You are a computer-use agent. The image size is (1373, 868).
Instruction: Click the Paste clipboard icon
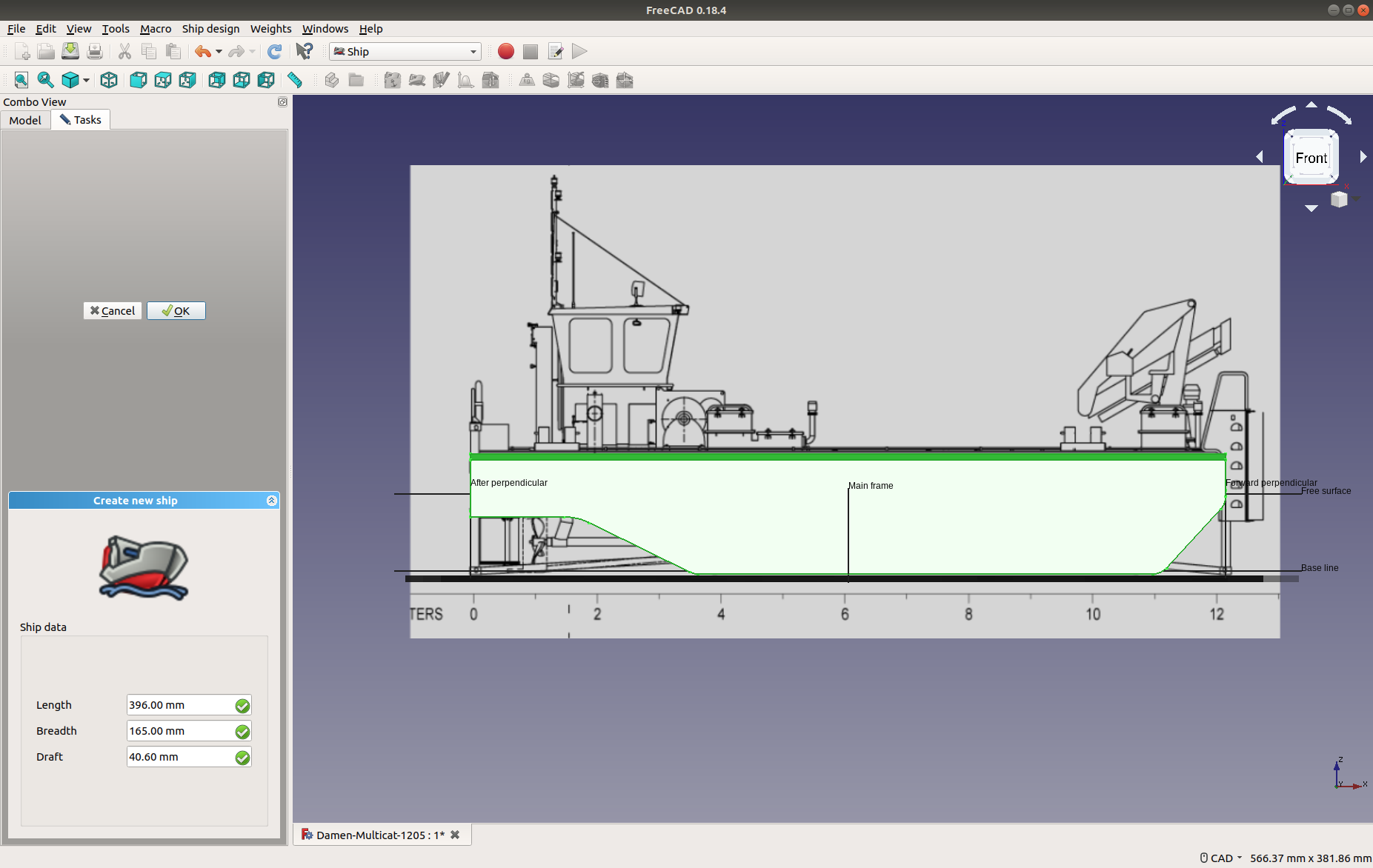173,51
